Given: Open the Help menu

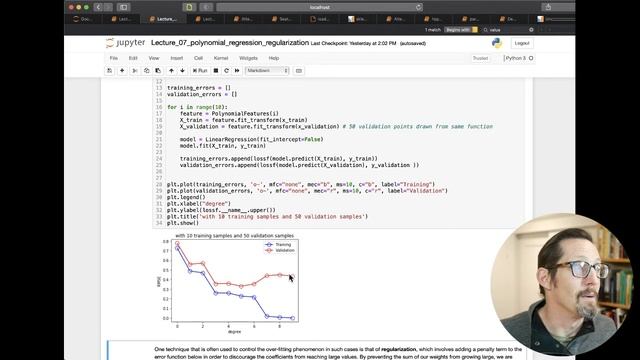Looking at the screenshot, I should pyautogui.click(x=274, y=58).
